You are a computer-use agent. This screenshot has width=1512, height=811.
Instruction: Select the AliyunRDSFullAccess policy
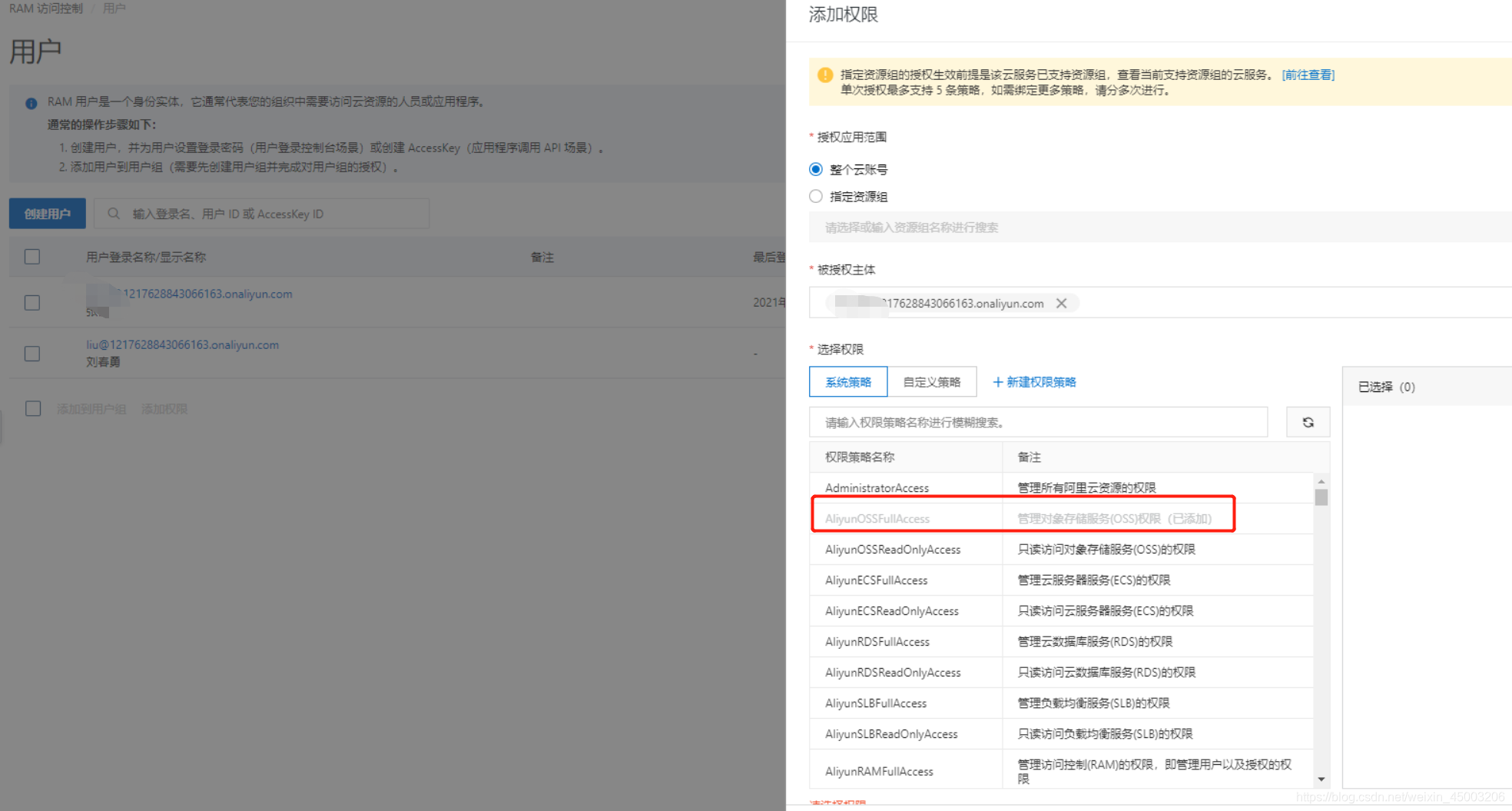click(1062, 642)
